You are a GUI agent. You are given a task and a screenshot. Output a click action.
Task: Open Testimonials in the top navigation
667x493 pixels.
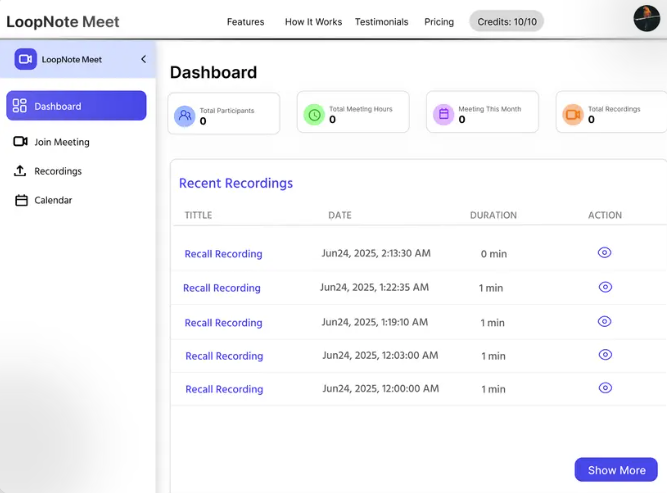[382, 22]
